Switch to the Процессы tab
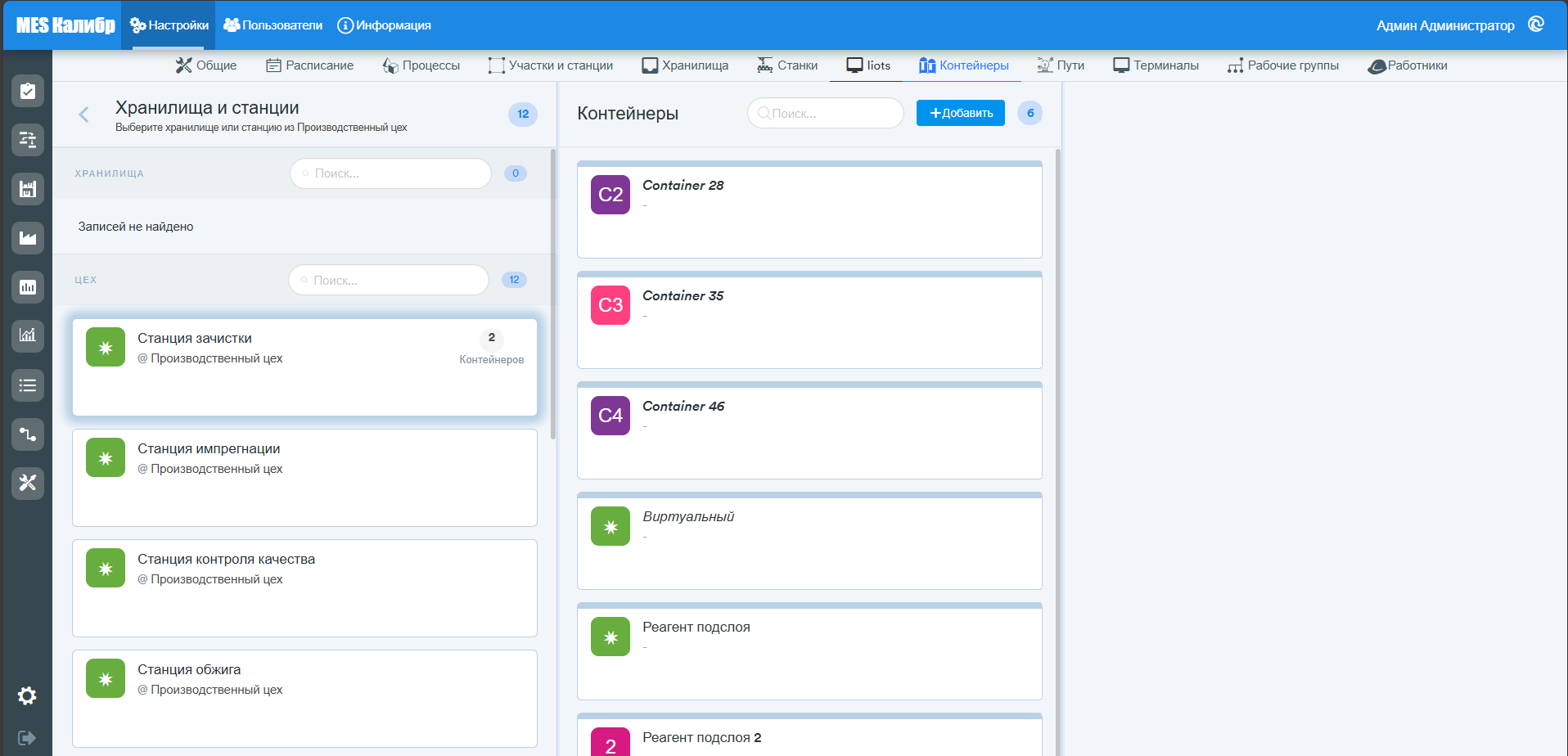The image size is (1568, 756). (x=421, y=65)
